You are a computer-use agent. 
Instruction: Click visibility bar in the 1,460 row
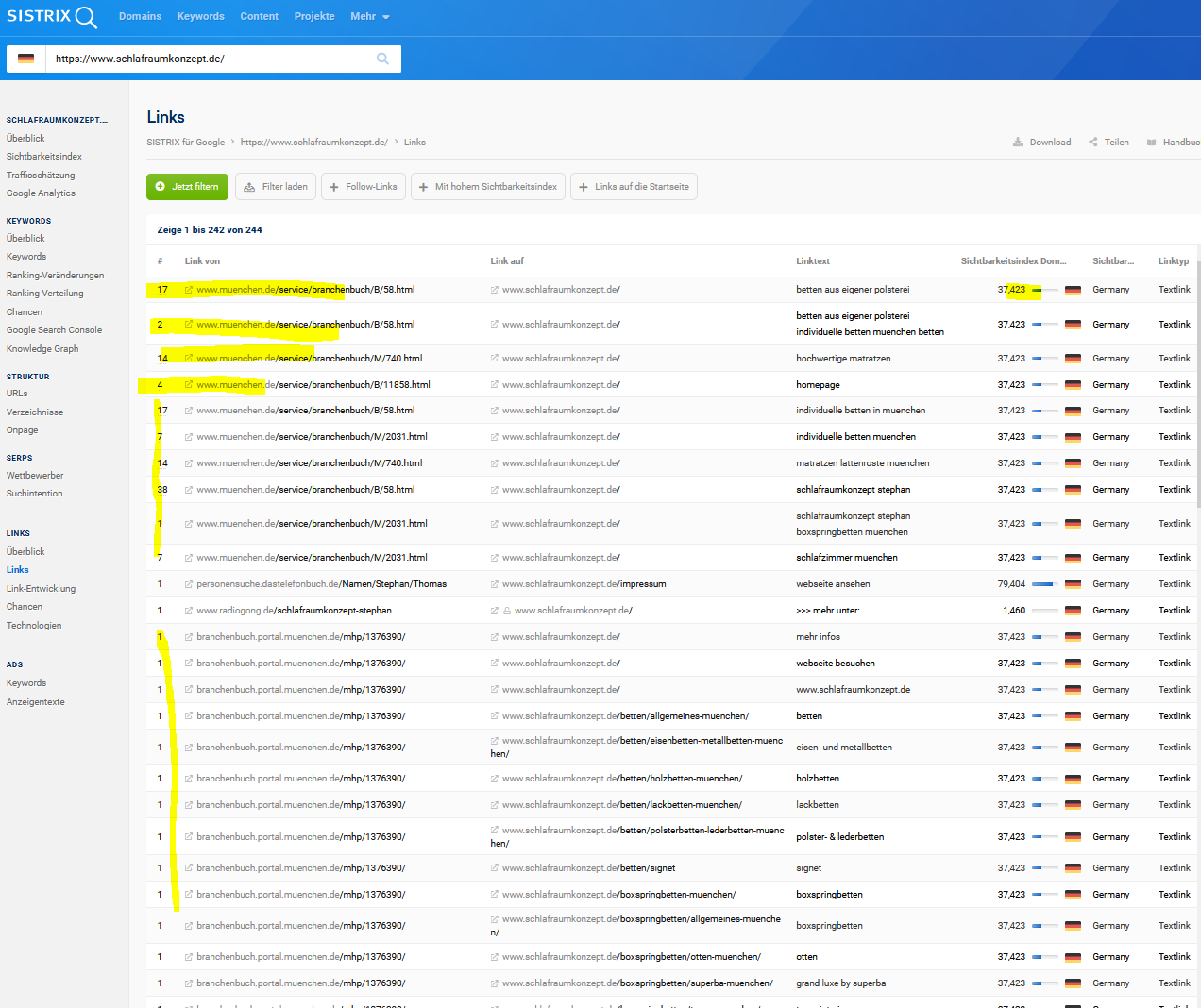(1044, 611)
